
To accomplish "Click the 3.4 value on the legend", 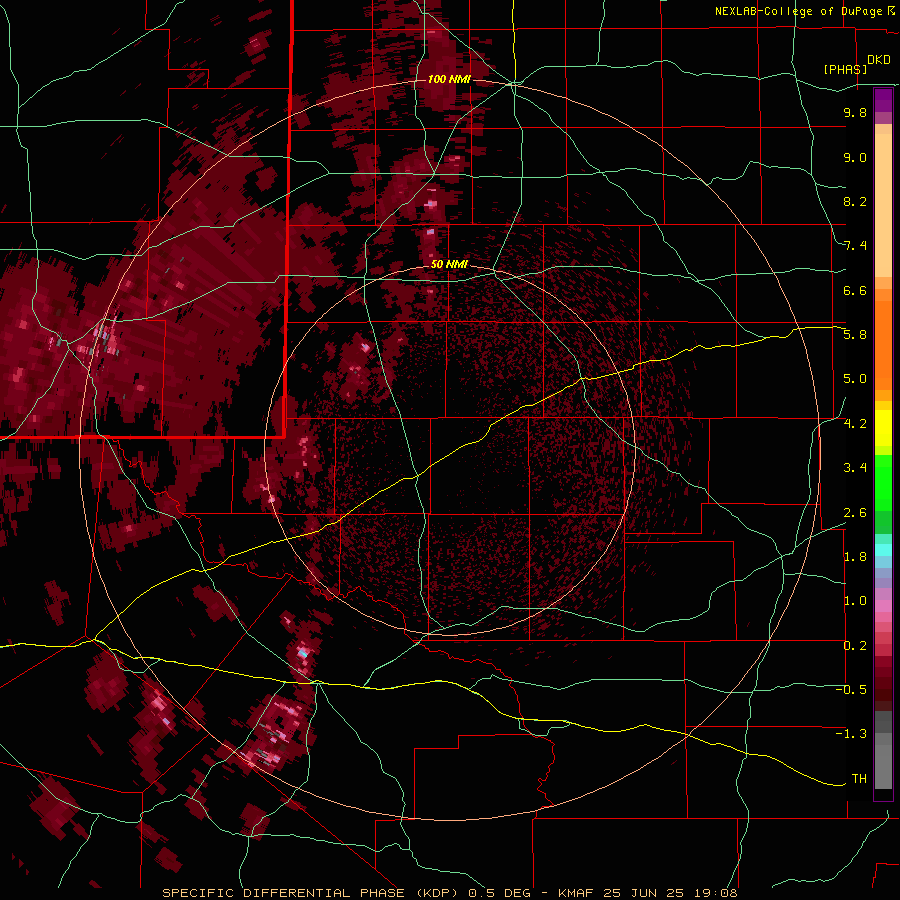I will tap(855, 468).
